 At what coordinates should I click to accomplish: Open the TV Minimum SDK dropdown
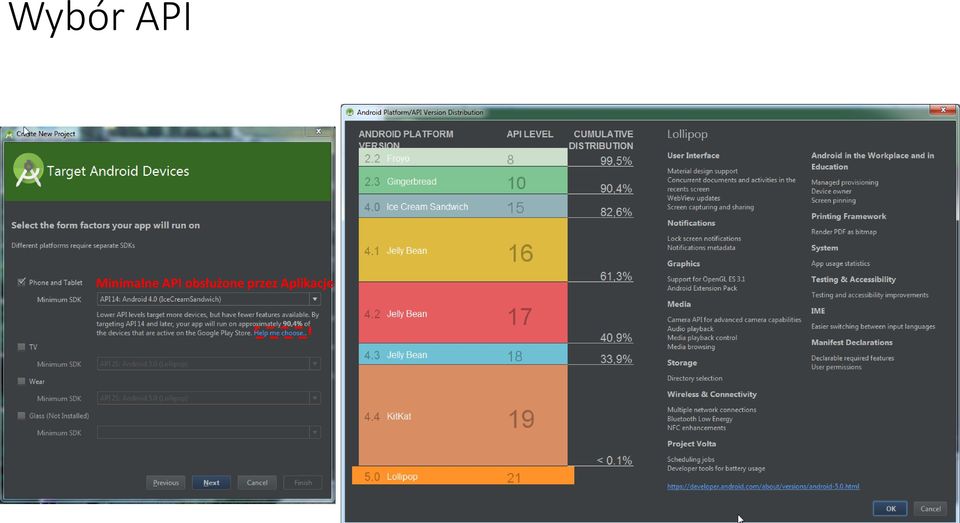(209, 364)
